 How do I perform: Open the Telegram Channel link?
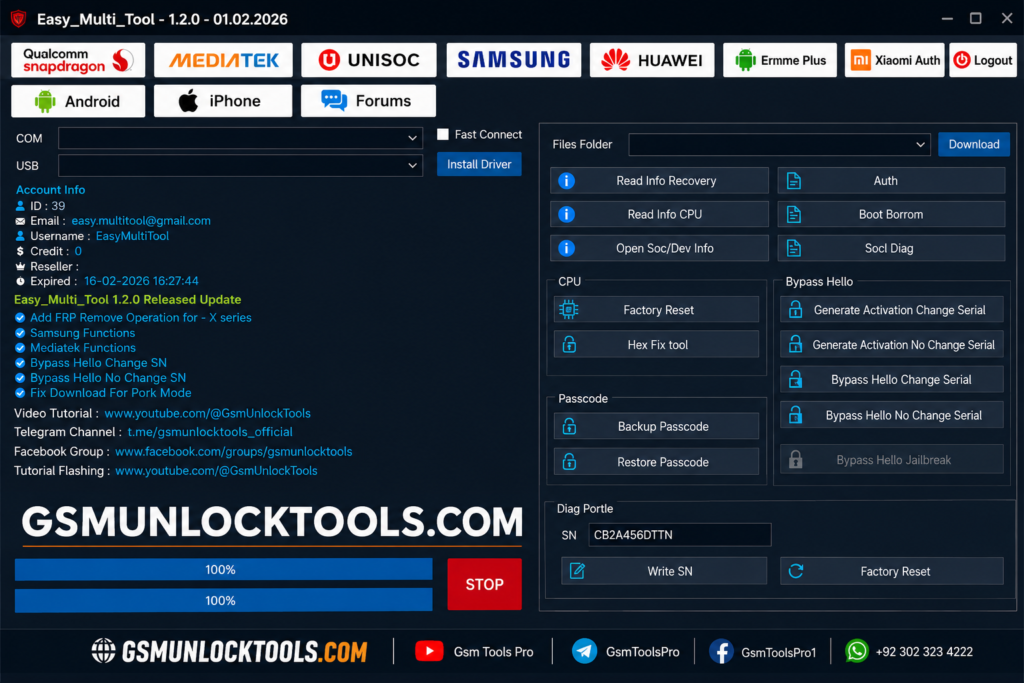210,432
